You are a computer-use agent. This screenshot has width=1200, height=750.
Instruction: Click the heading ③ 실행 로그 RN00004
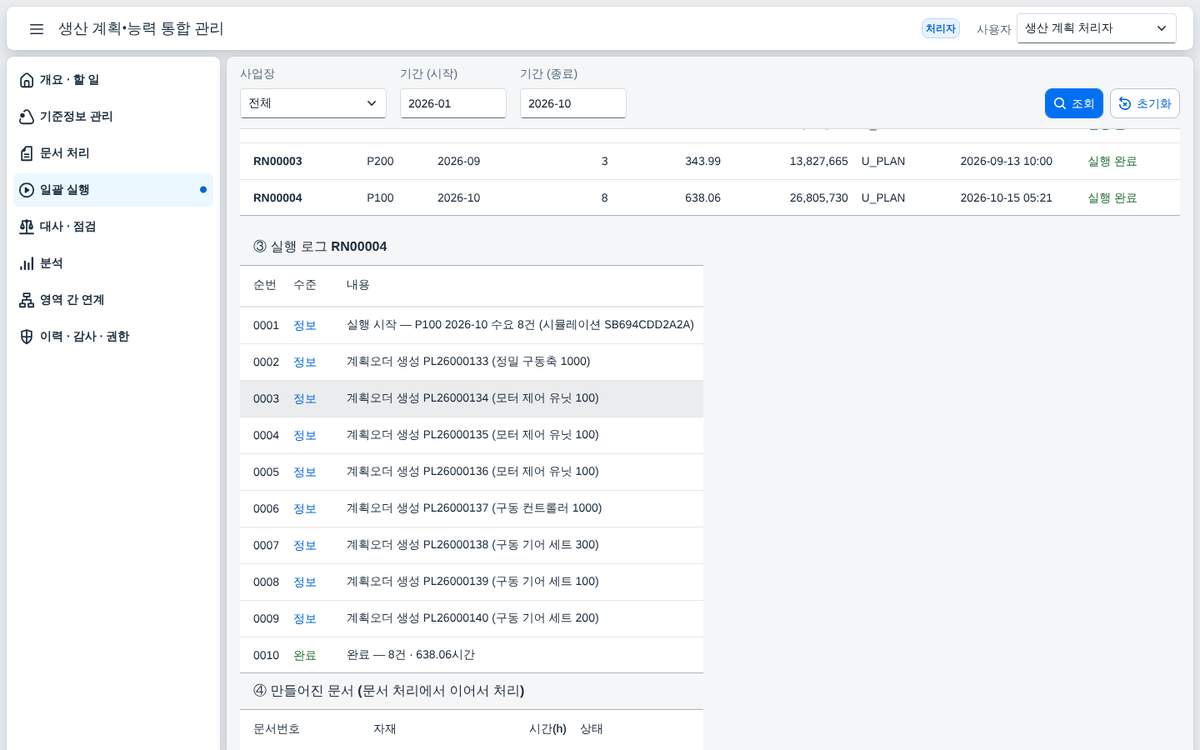320,246
